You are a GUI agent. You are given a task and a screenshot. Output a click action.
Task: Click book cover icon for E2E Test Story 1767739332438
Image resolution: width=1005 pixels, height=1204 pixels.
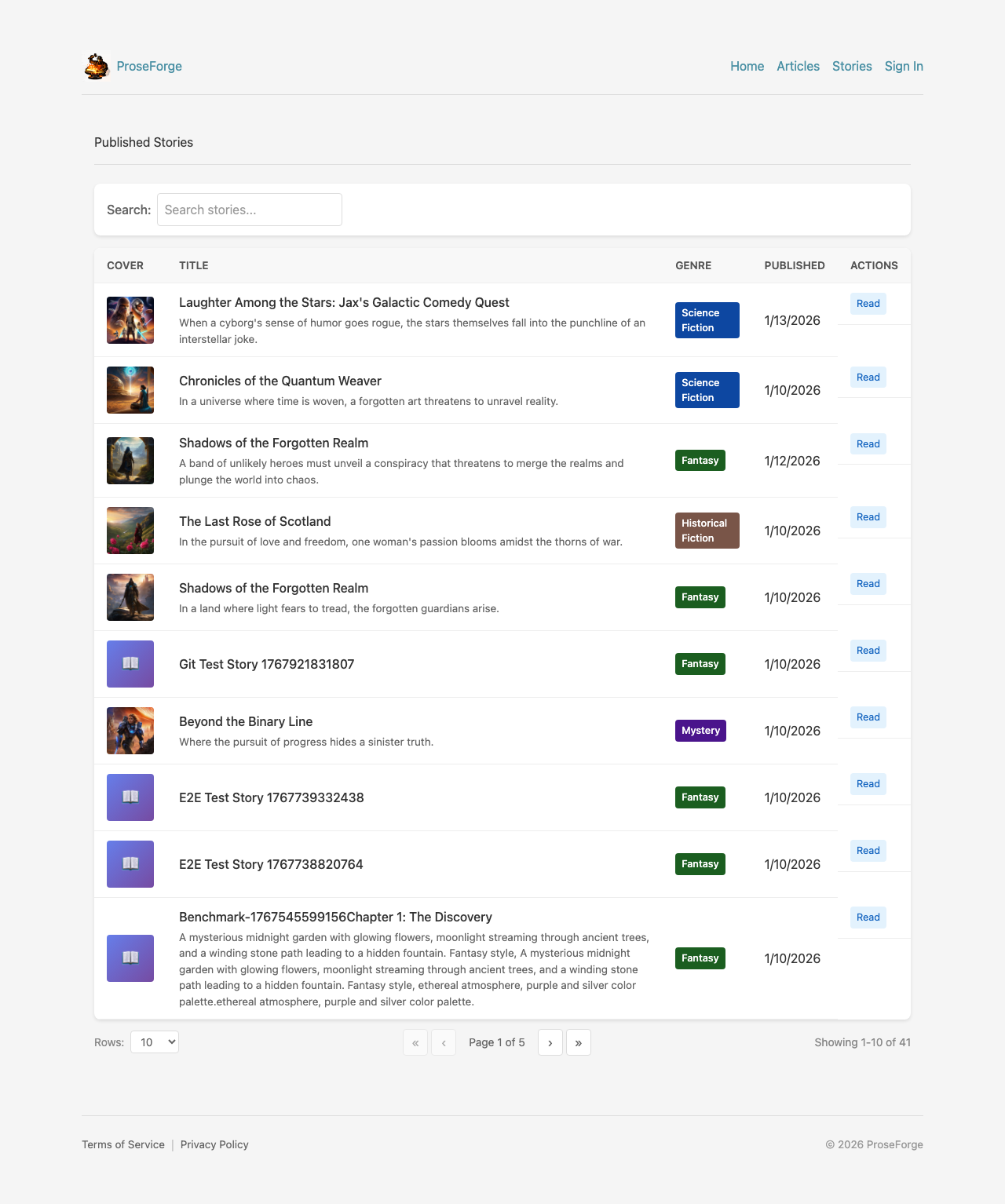(x=130, y=797)
